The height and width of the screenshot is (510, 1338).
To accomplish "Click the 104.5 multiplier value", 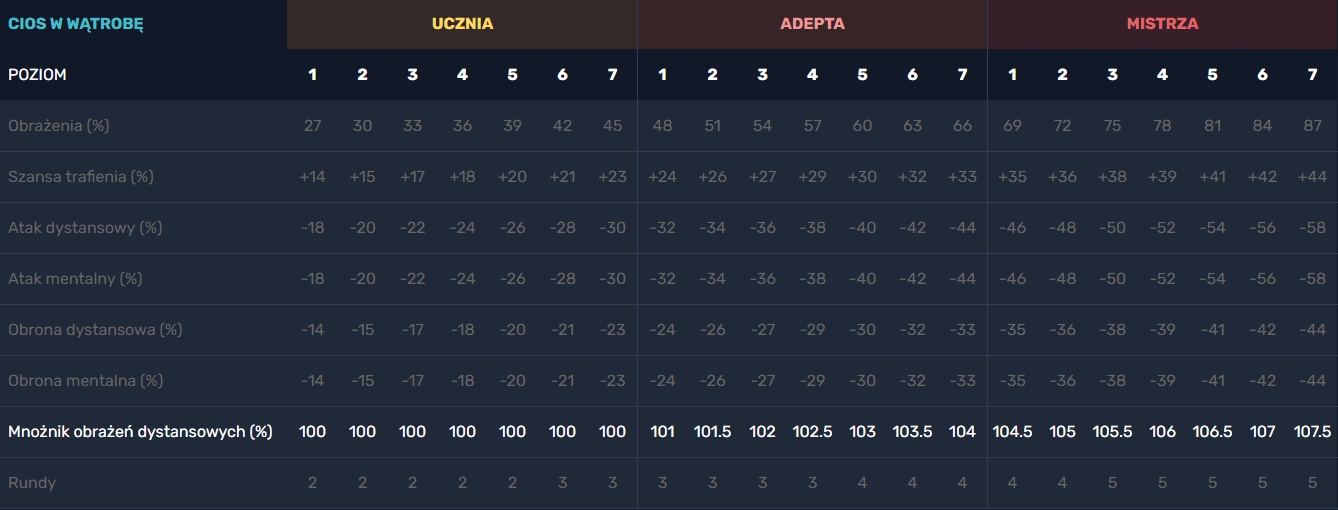I will click(x=1012, y=432).
